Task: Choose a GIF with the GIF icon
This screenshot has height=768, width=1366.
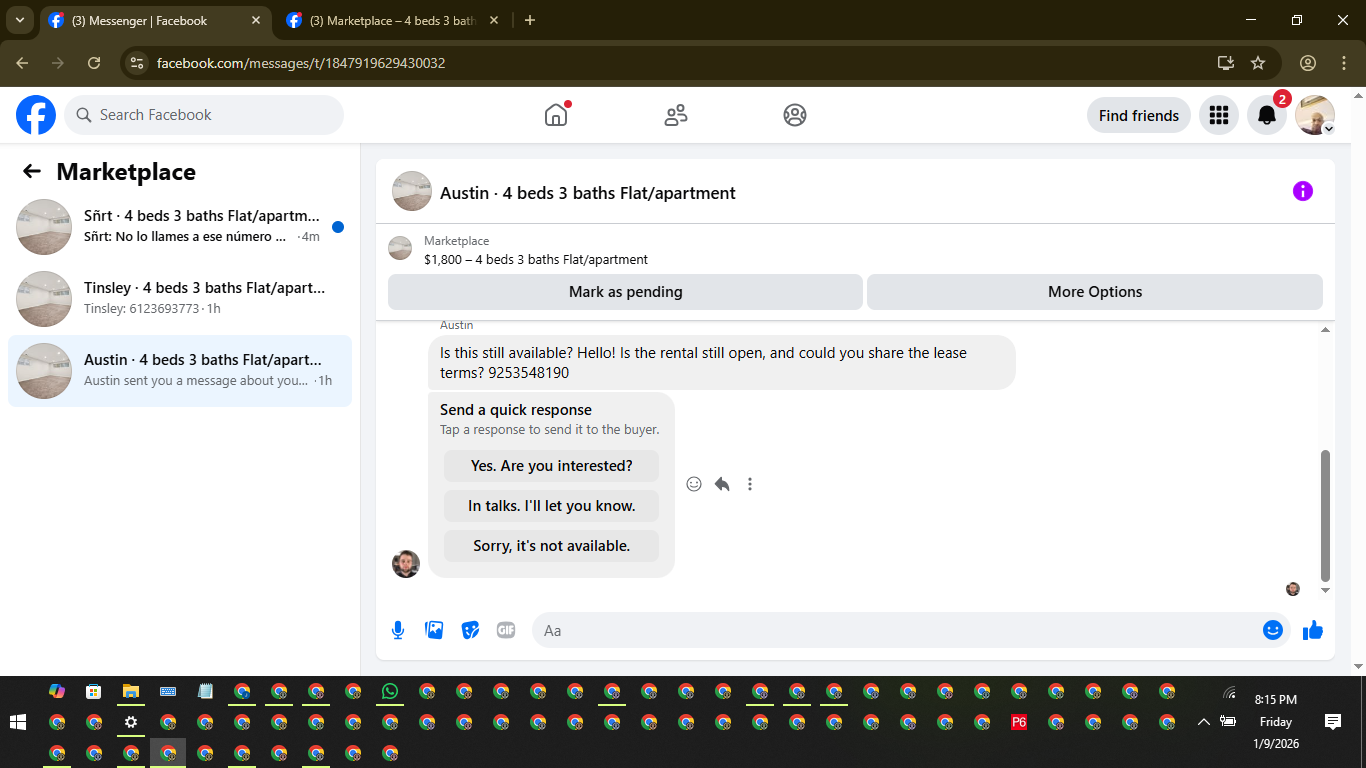Action: click(x=506, y=630)
